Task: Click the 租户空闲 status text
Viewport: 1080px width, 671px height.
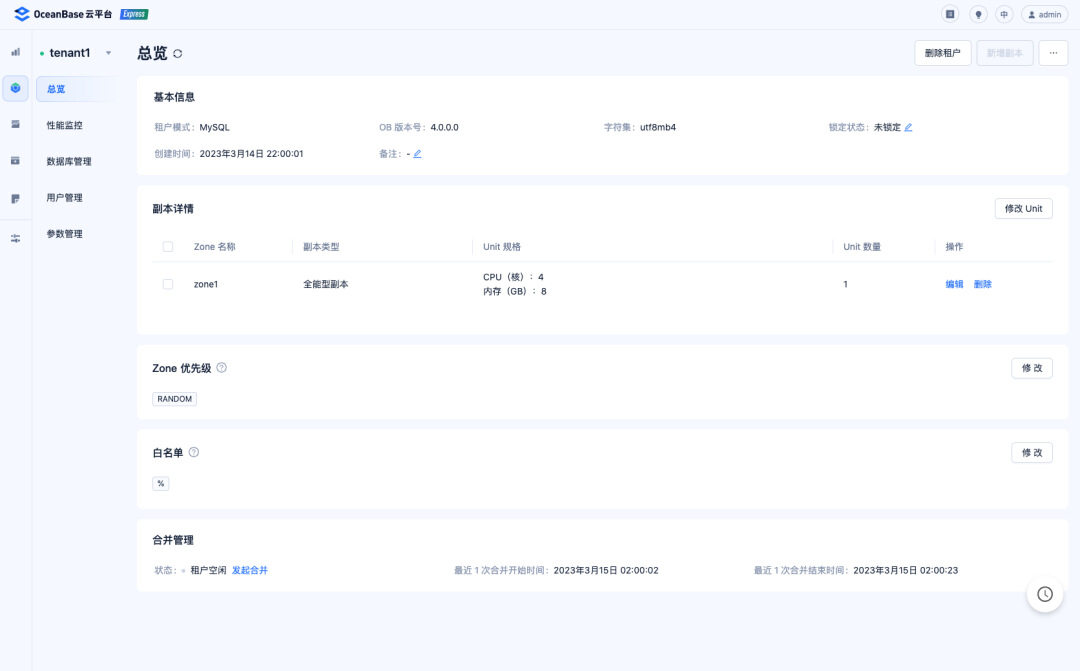Action: tap(208, 570)
